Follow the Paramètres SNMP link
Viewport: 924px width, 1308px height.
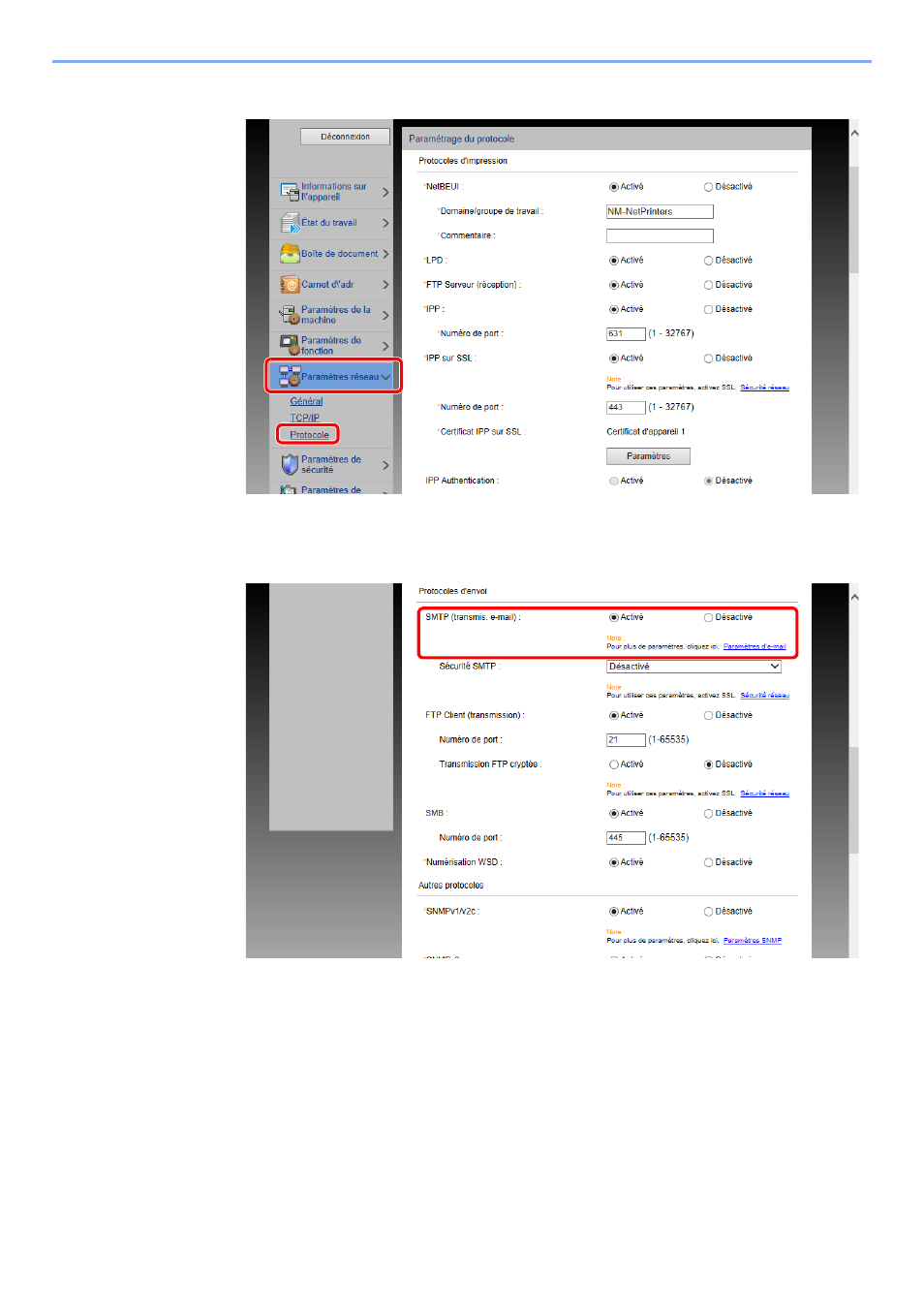point(753,940)
